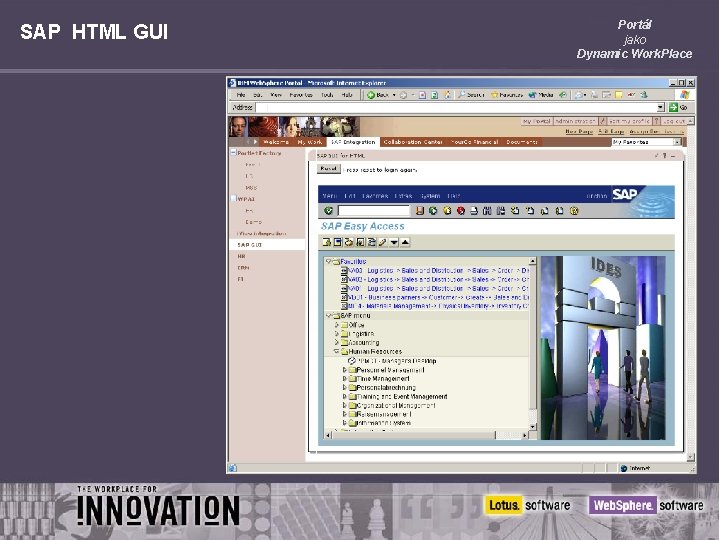Open the My Favorites dropdown in portal
The width and height of the screenshot is (720, 540).
[x=677, y=142]
